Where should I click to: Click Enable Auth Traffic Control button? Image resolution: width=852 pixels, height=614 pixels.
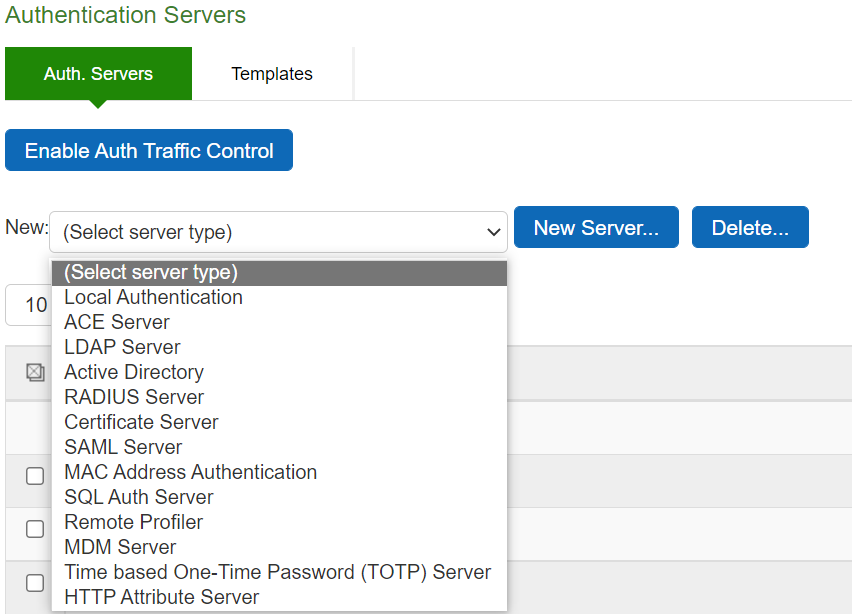149,151
